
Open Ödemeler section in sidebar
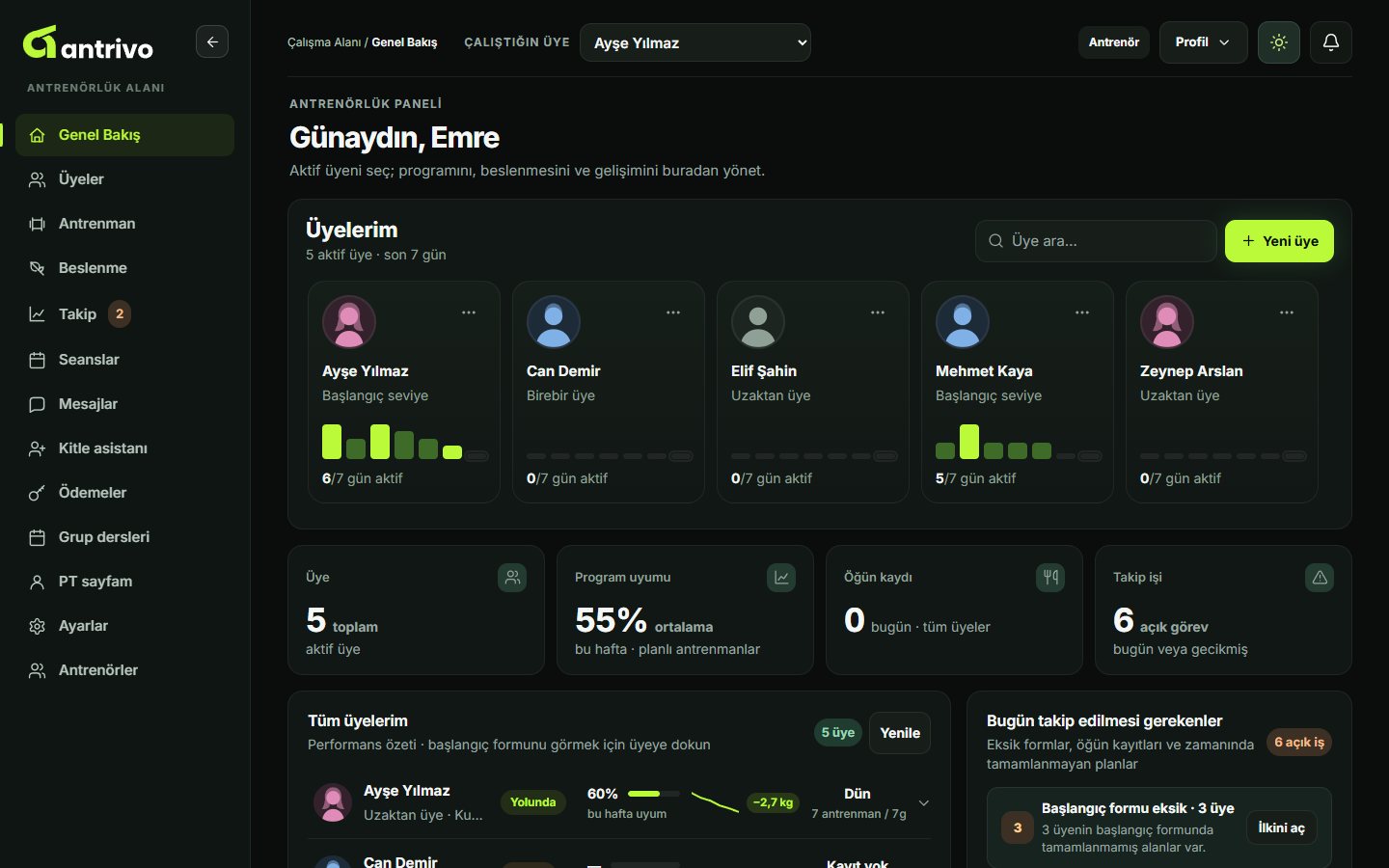click(124, 493)
